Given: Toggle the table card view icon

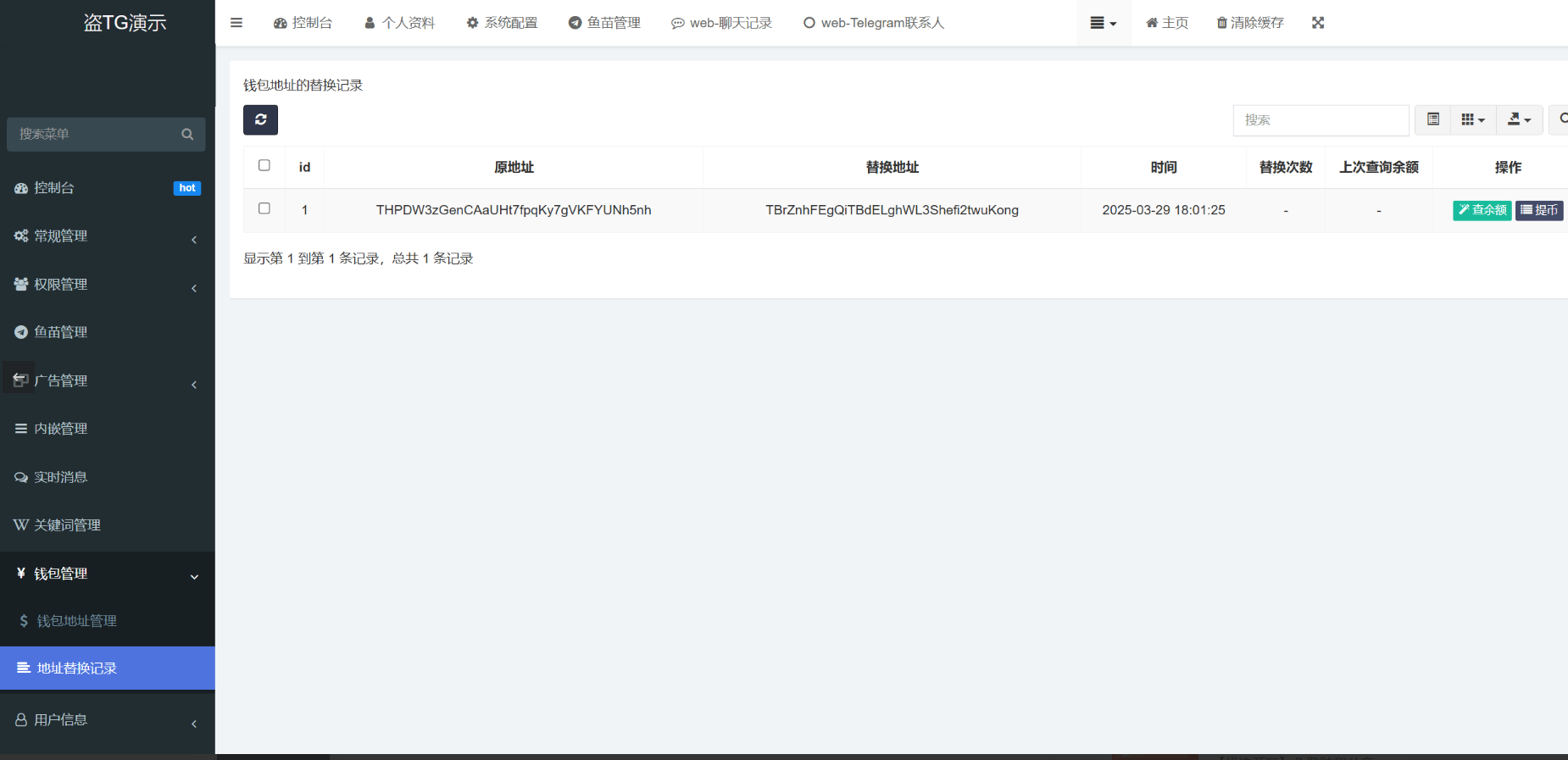Looking at the screenshot, I should pos(1432,119).
